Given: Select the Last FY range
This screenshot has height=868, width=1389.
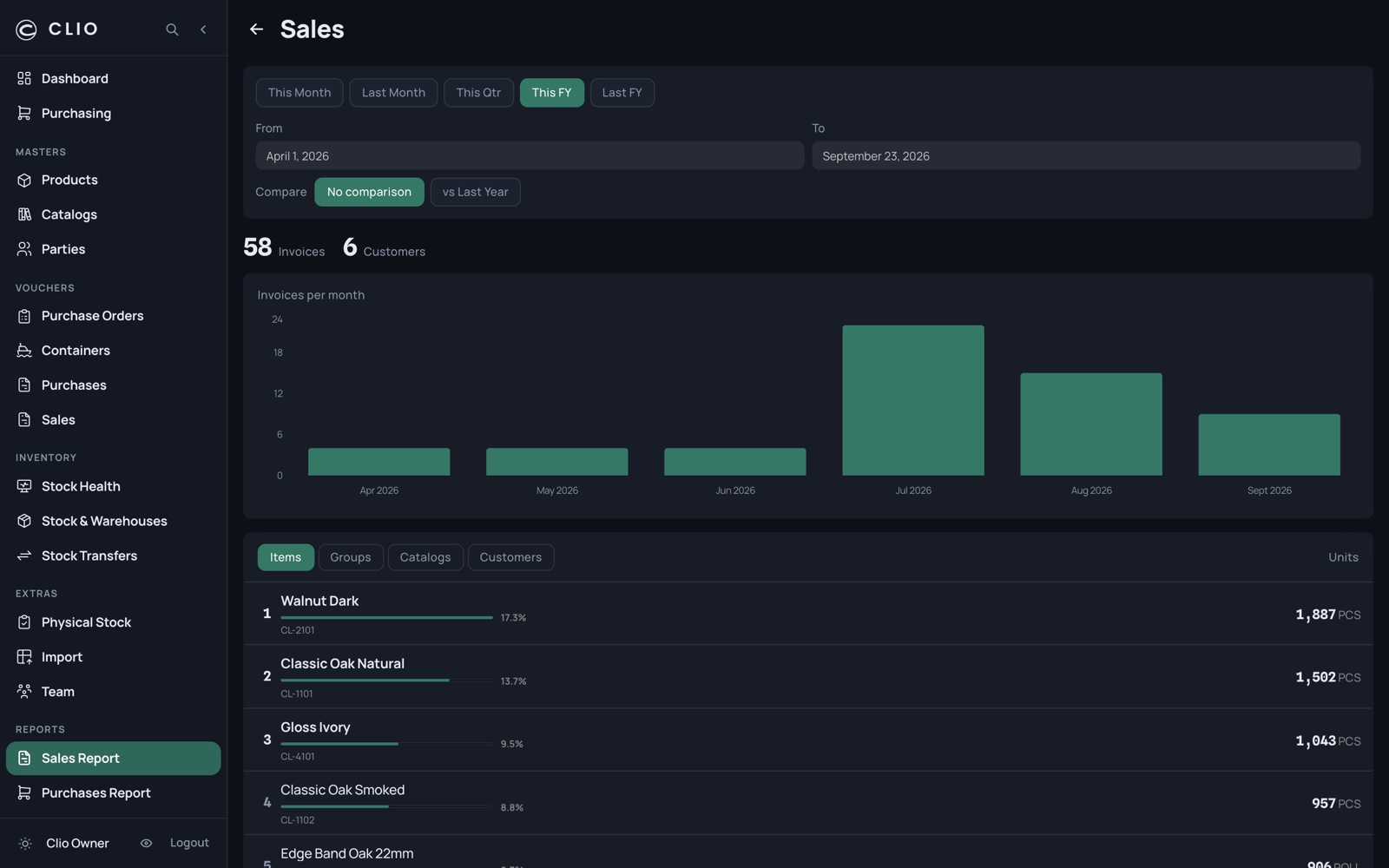Looking at the screenshot, I should 622,93.
